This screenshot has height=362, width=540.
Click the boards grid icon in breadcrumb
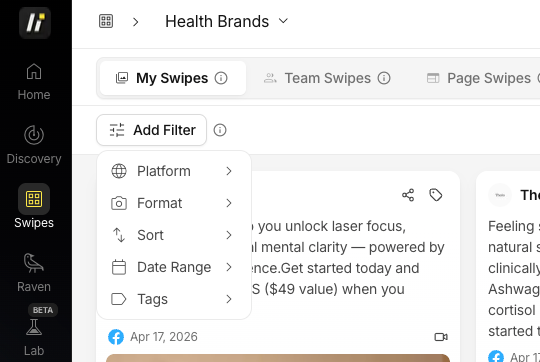106,21
